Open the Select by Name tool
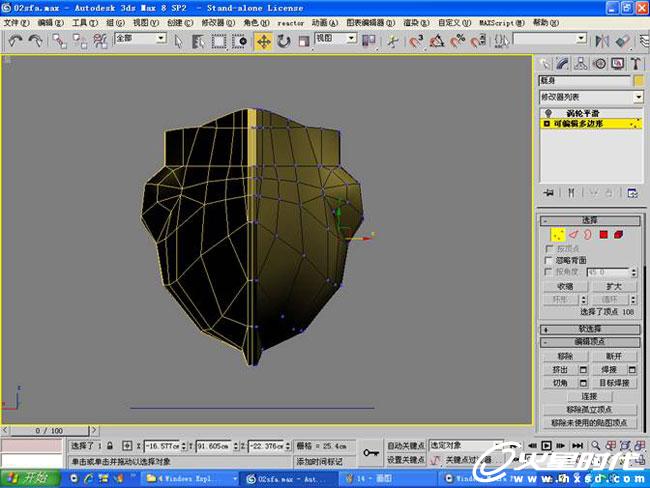Image resolution: width=650 pixels, height=488 pixels. [x=198, y=41]
